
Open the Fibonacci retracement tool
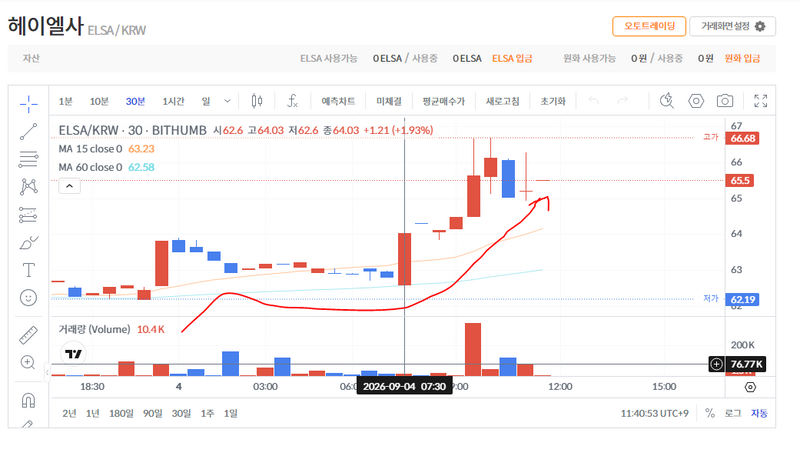[x=29, y=159]
